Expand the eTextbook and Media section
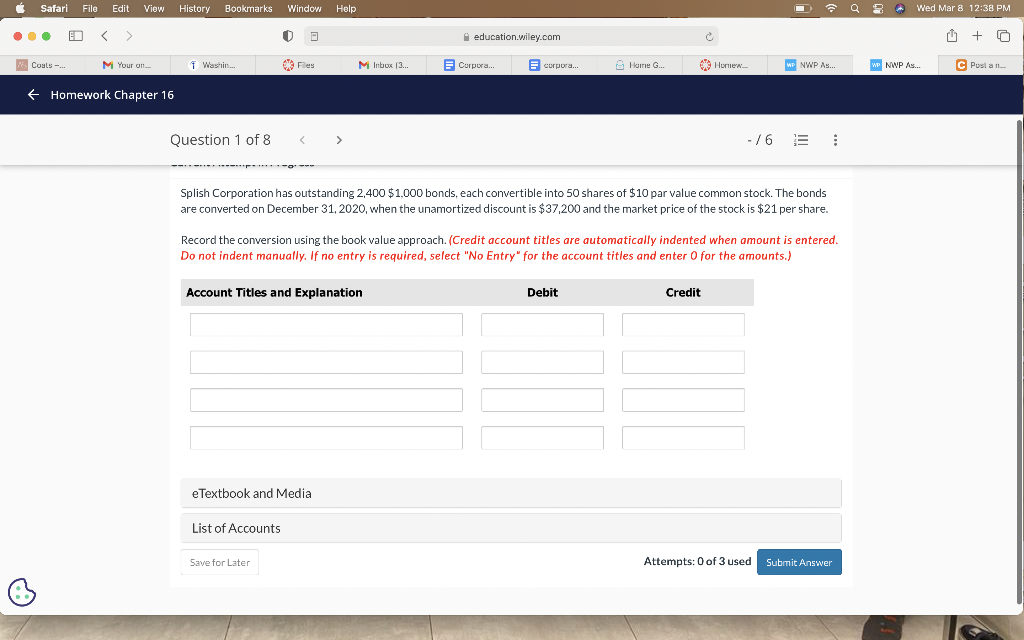This screenshot has width=1024, height=640. pyautogui.click(x=511, y=494)
